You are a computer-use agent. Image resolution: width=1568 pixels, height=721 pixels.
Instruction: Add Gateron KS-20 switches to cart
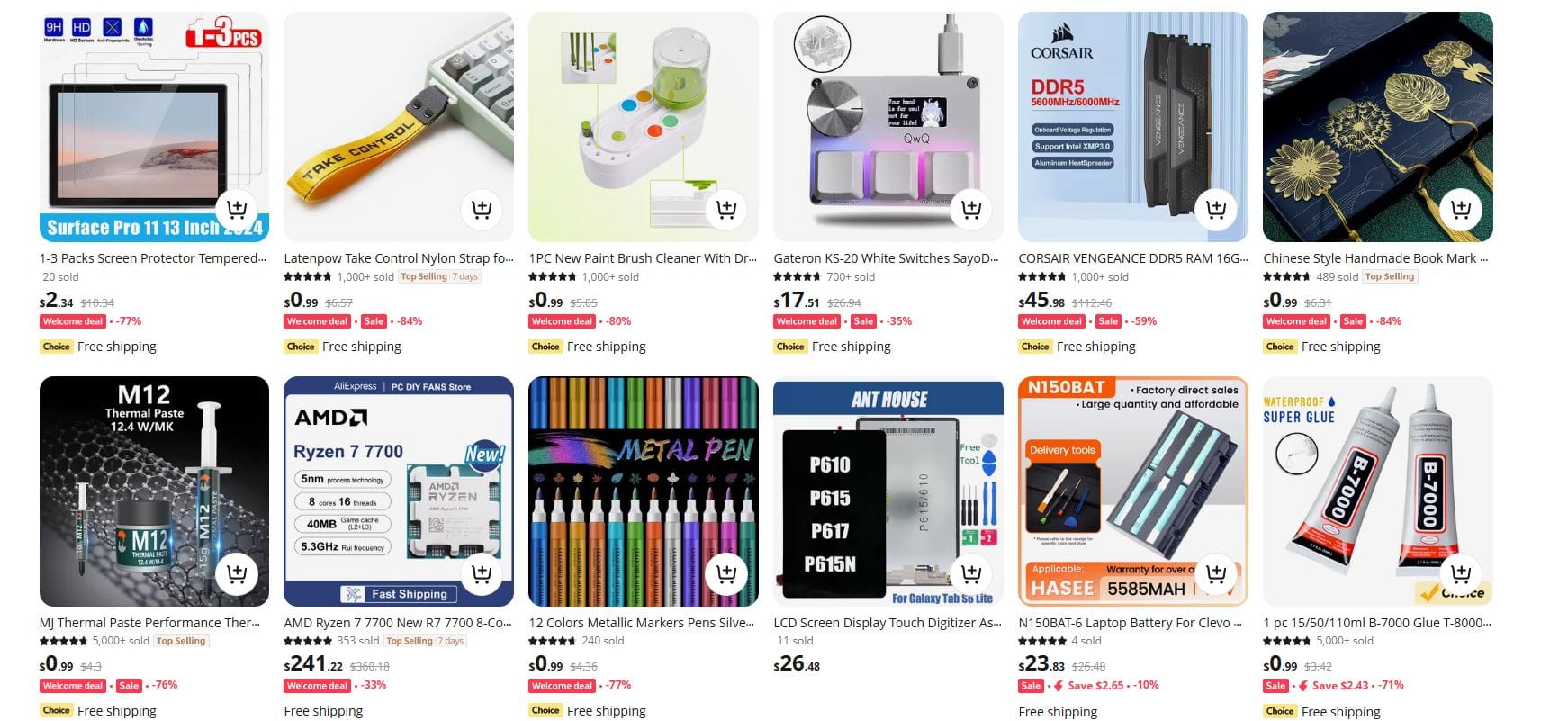971,210
